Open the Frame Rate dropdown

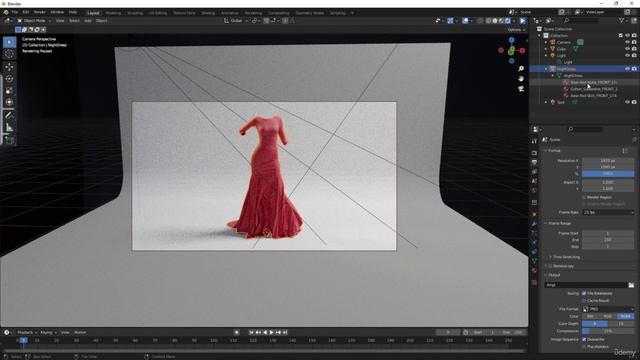(x=608, y=212)
